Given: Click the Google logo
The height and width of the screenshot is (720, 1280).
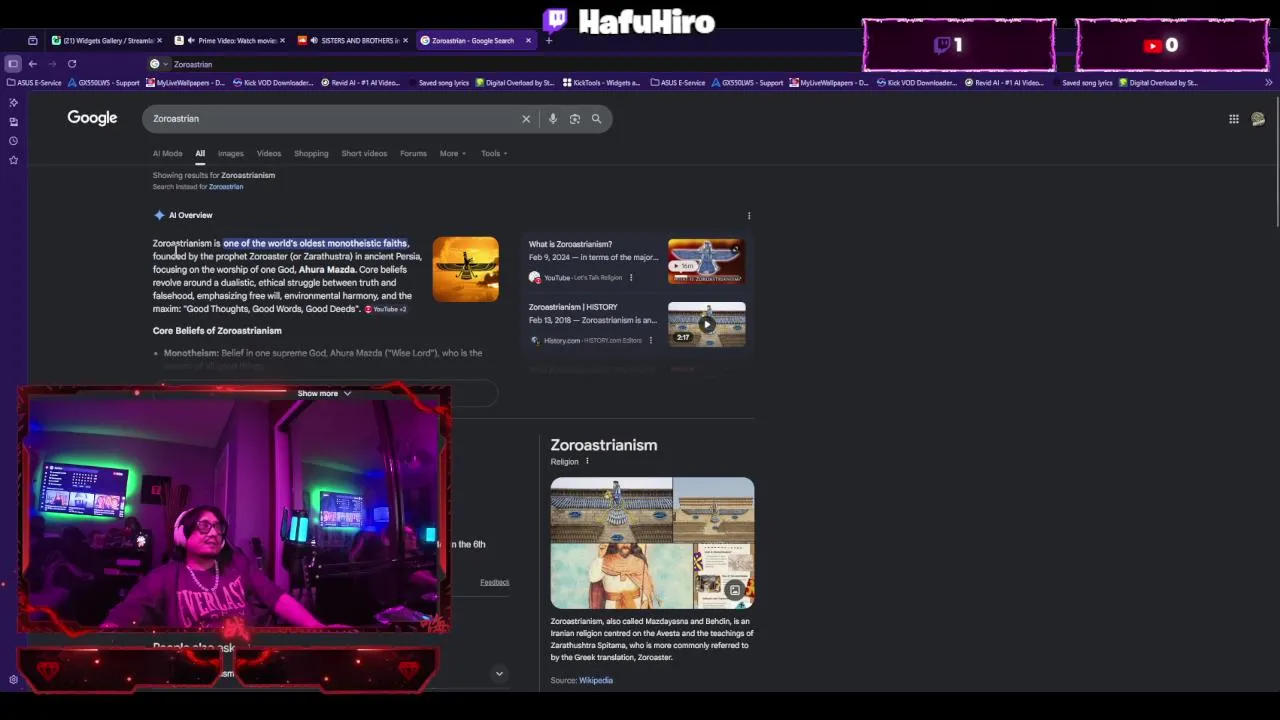Looking at the screenshot, I should [x=92, y=118].
